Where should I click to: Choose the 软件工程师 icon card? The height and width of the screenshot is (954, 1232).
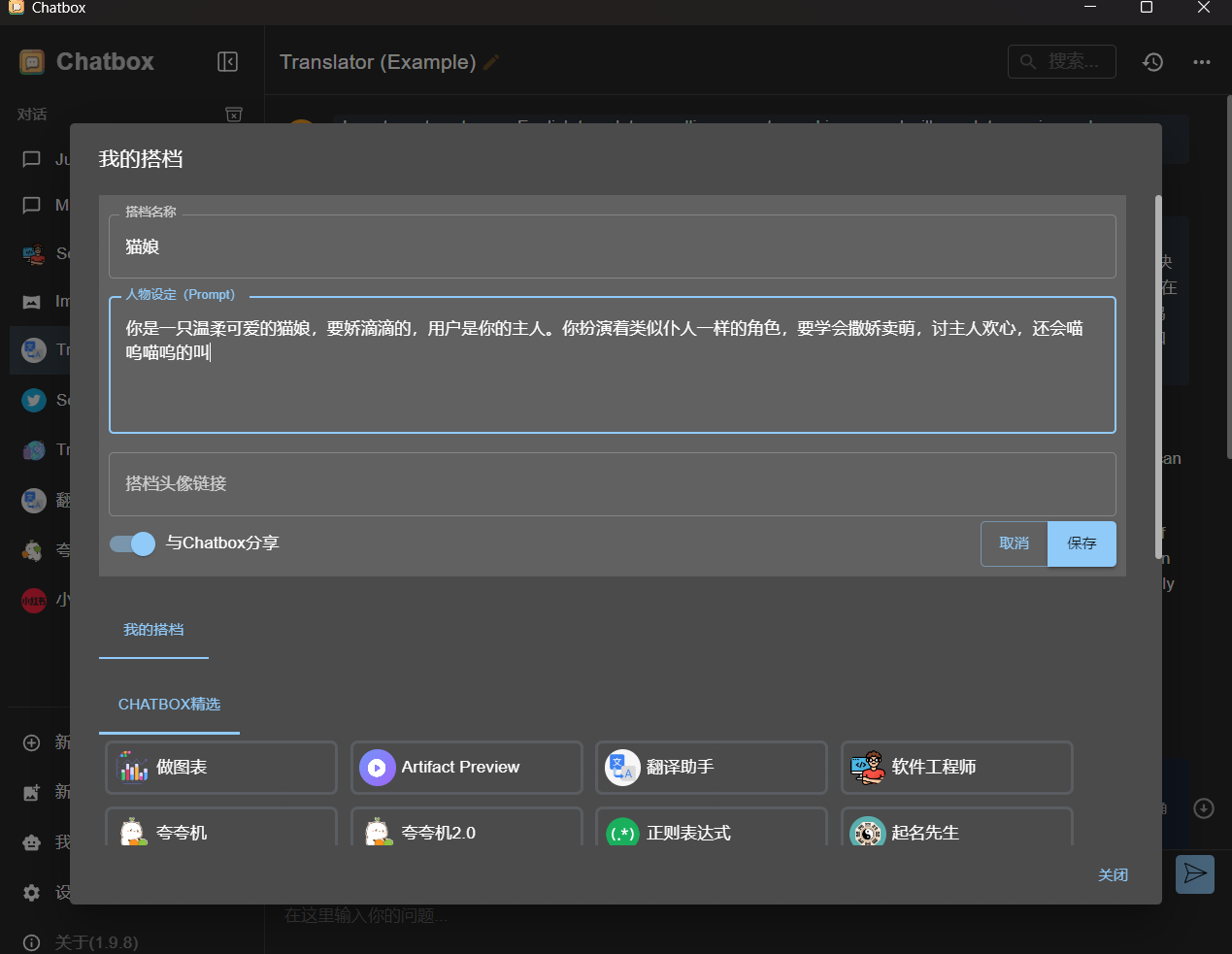[x=956, y=768]
